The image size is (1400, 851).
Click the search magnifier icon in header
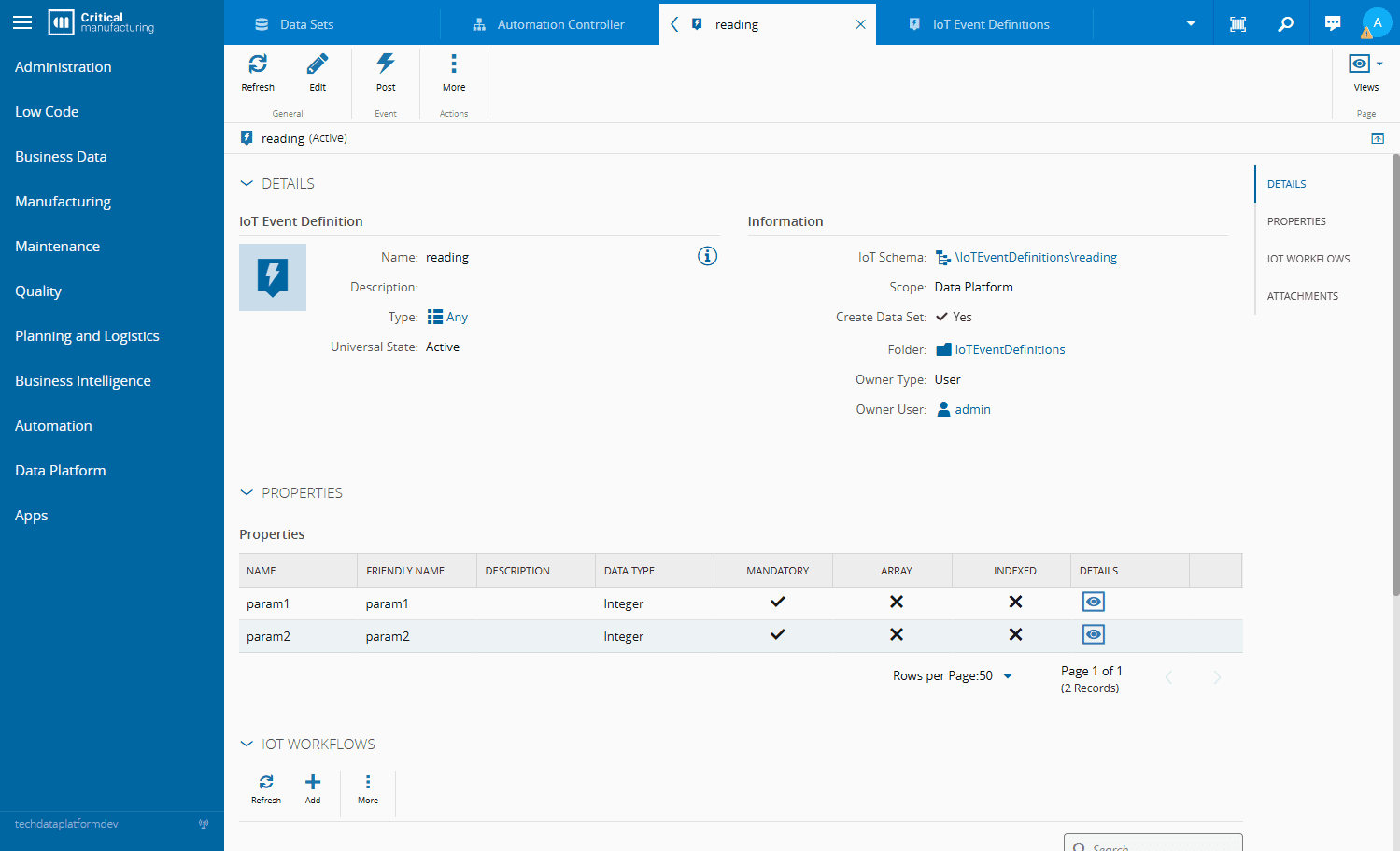coord(1286,23)
